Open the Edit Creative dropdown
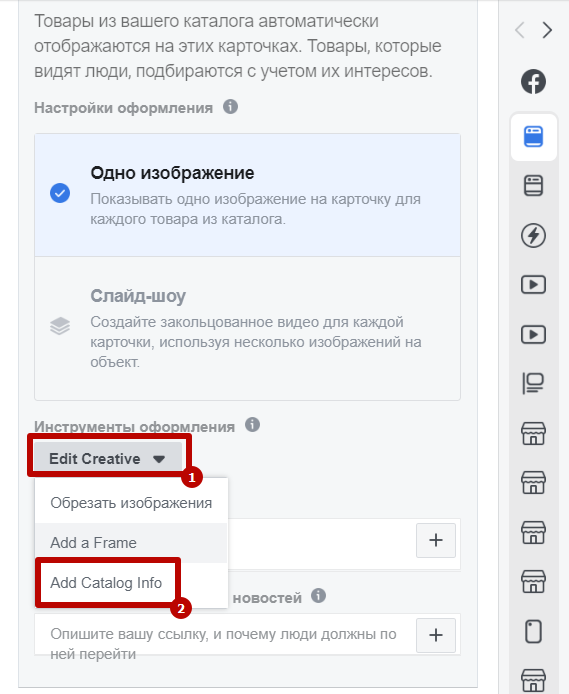569x694 pixels. click(x=108, y=457)
